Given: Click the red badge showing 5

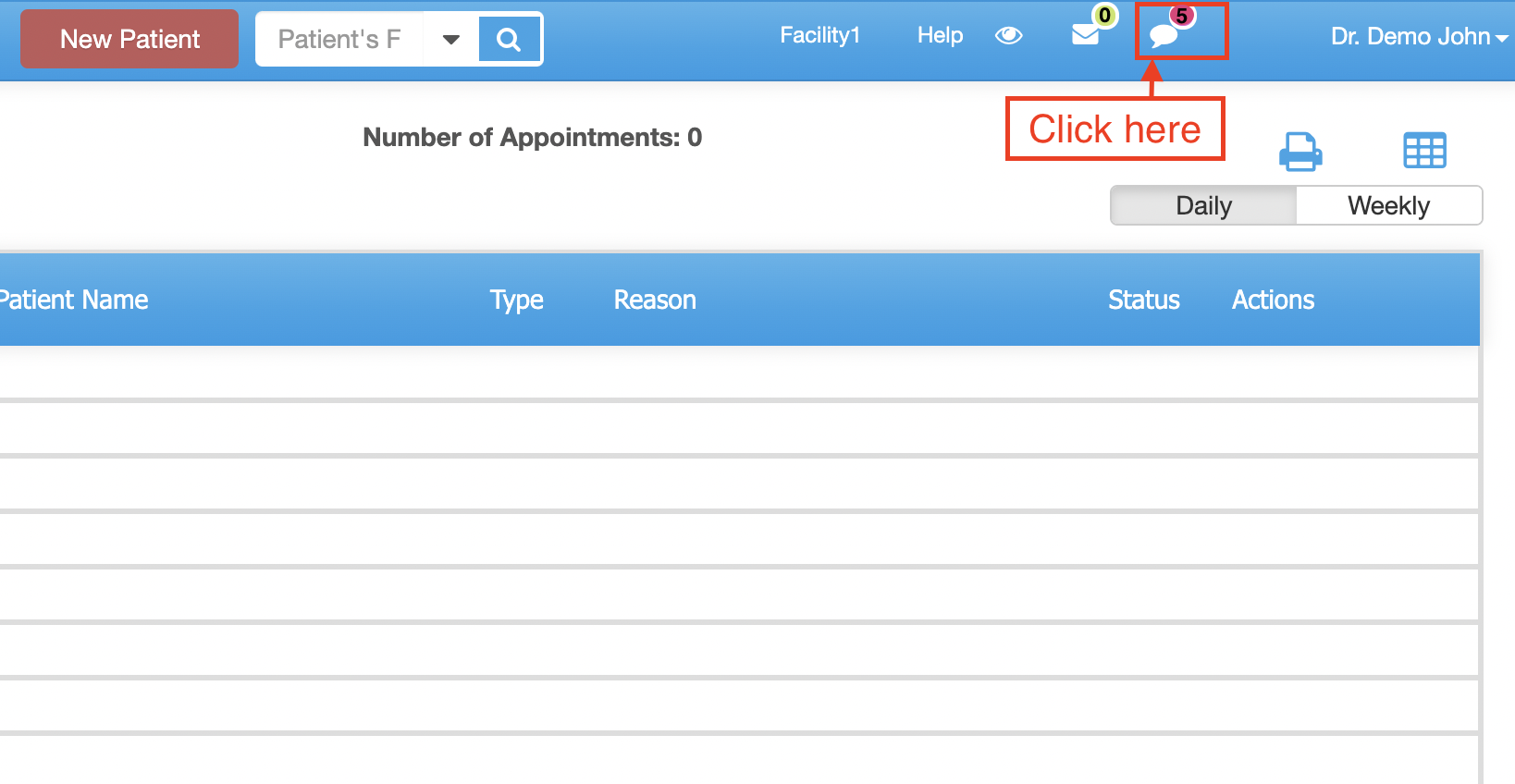Looking at the screenshot, I should (1181, 16).
